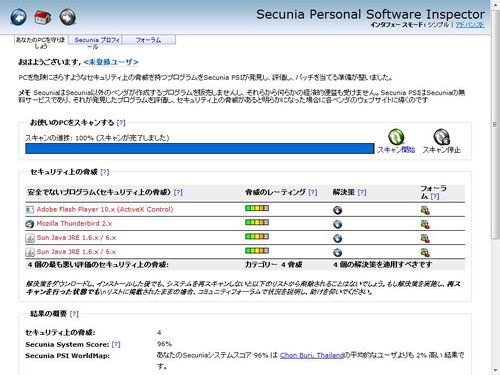Open Mozilla Thunderbird 2.x link
Screen dimensions: 500x375
tap(74, 223)
